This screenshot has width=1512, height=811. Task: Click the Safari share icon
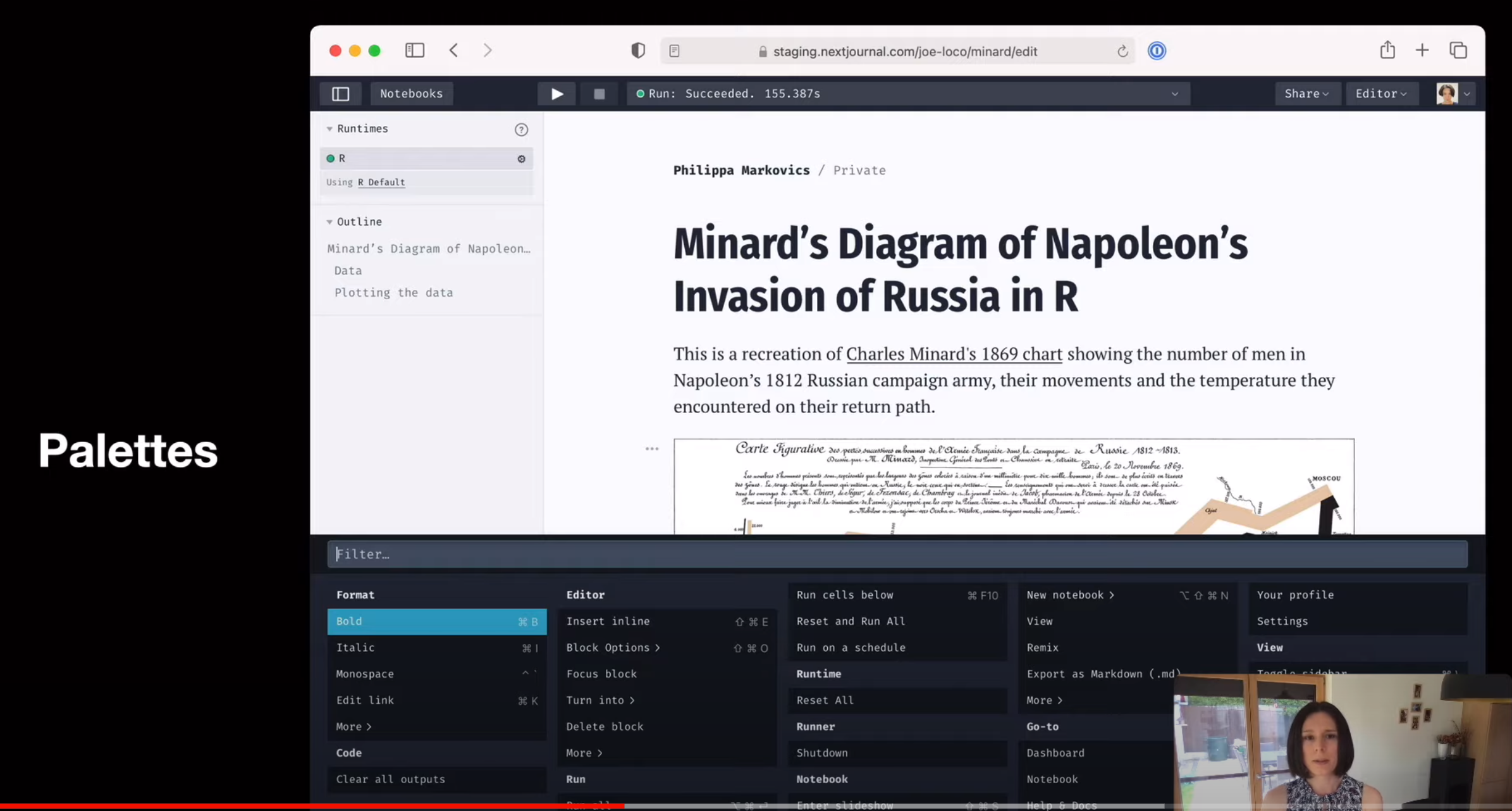[1387, 51]
